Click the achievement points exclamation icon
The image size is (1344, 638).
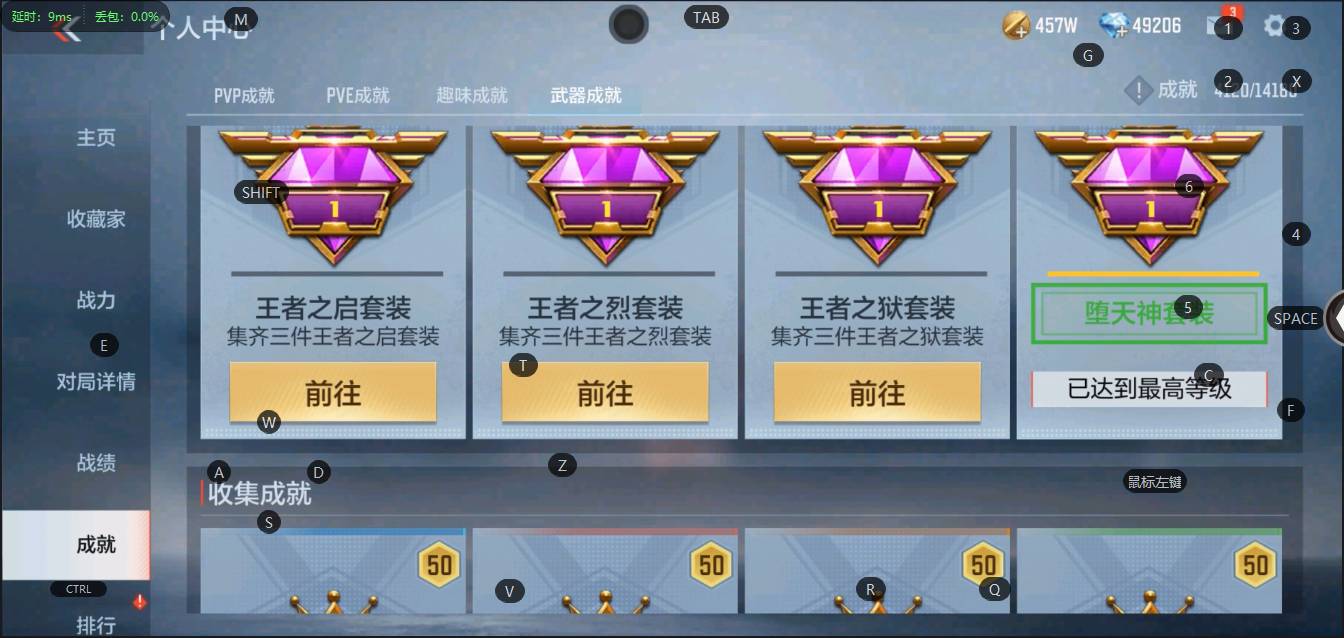1138,90
